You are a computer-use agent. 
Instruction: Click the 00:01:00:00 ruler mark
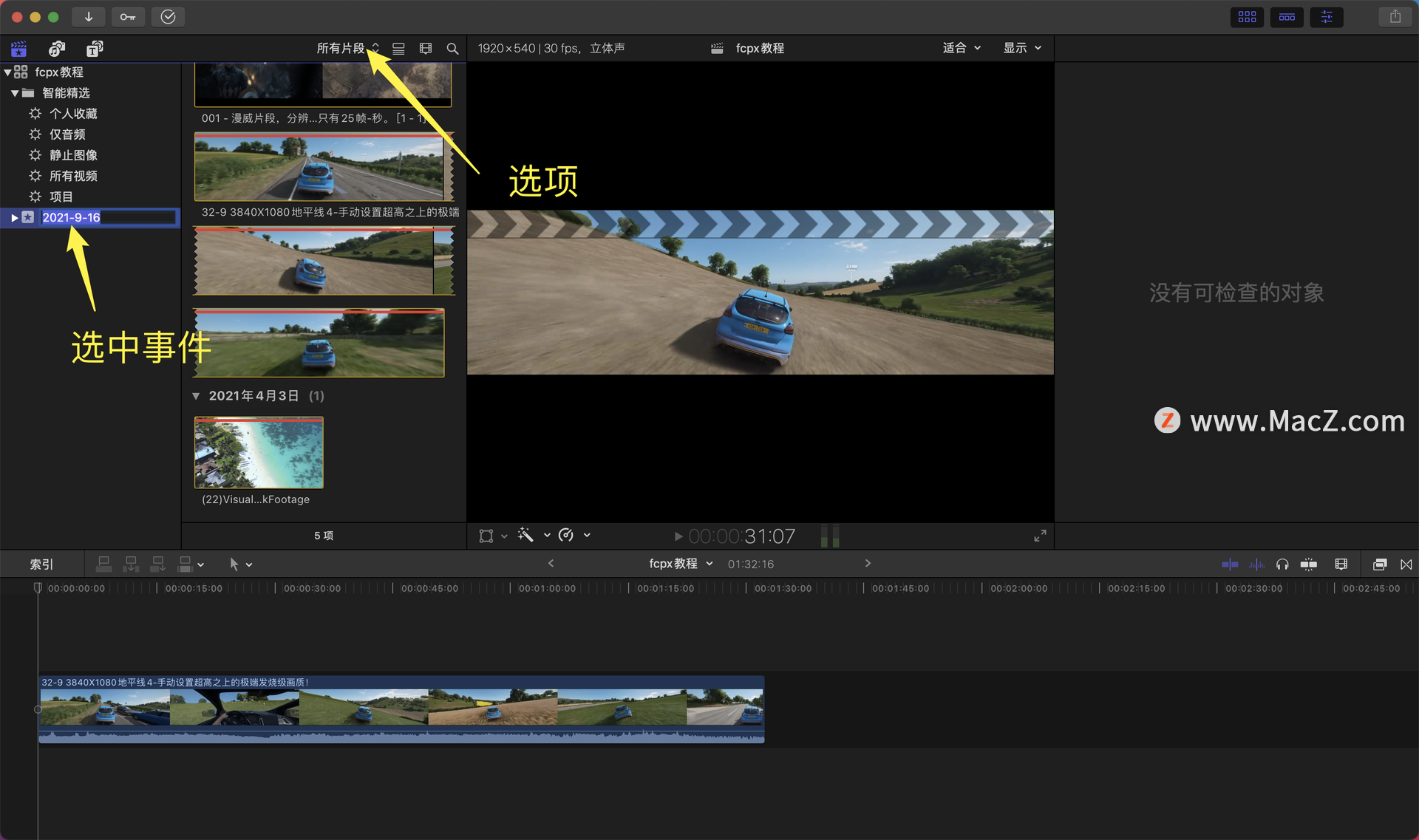[x=546, y=589]
